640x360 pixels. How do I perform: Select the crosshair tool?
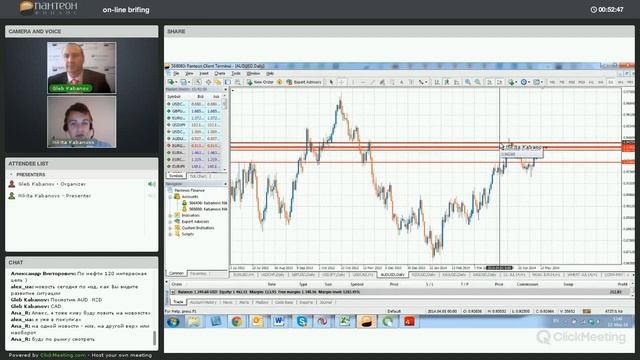341,82
